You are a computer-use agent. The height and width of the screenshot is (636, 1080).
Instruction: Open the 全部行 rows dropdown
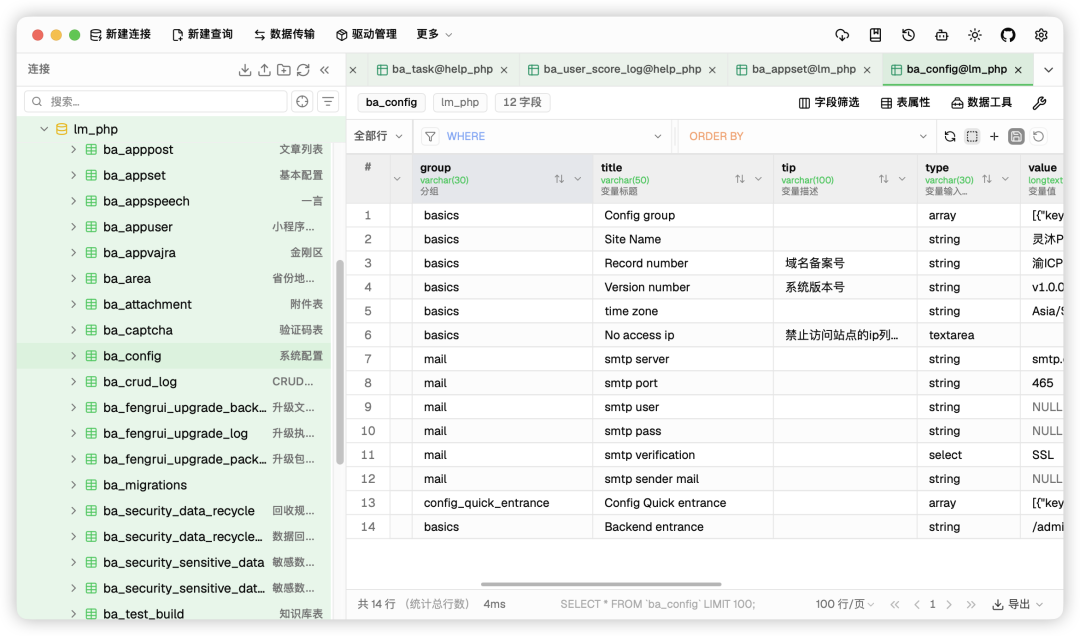point(378,136)
